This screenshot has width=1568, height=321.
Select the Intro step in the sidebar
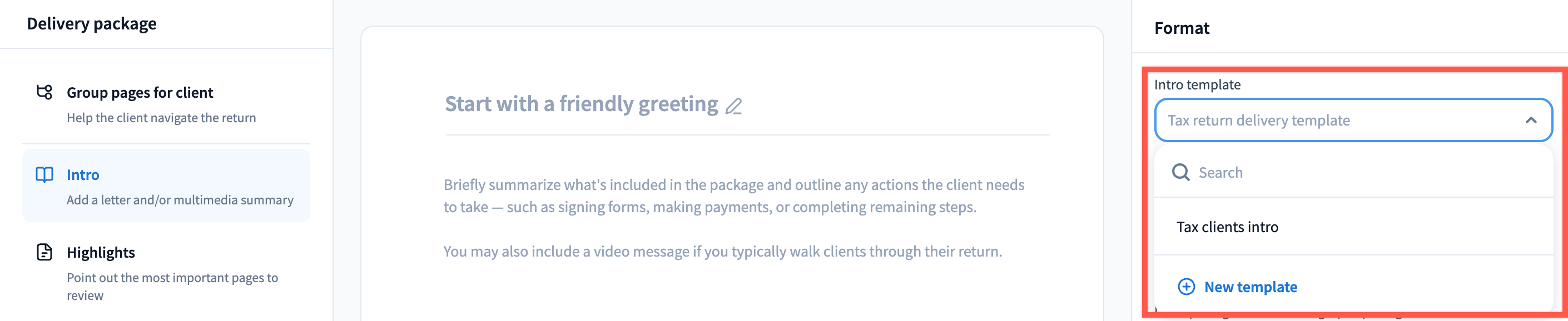coord(83,175)
